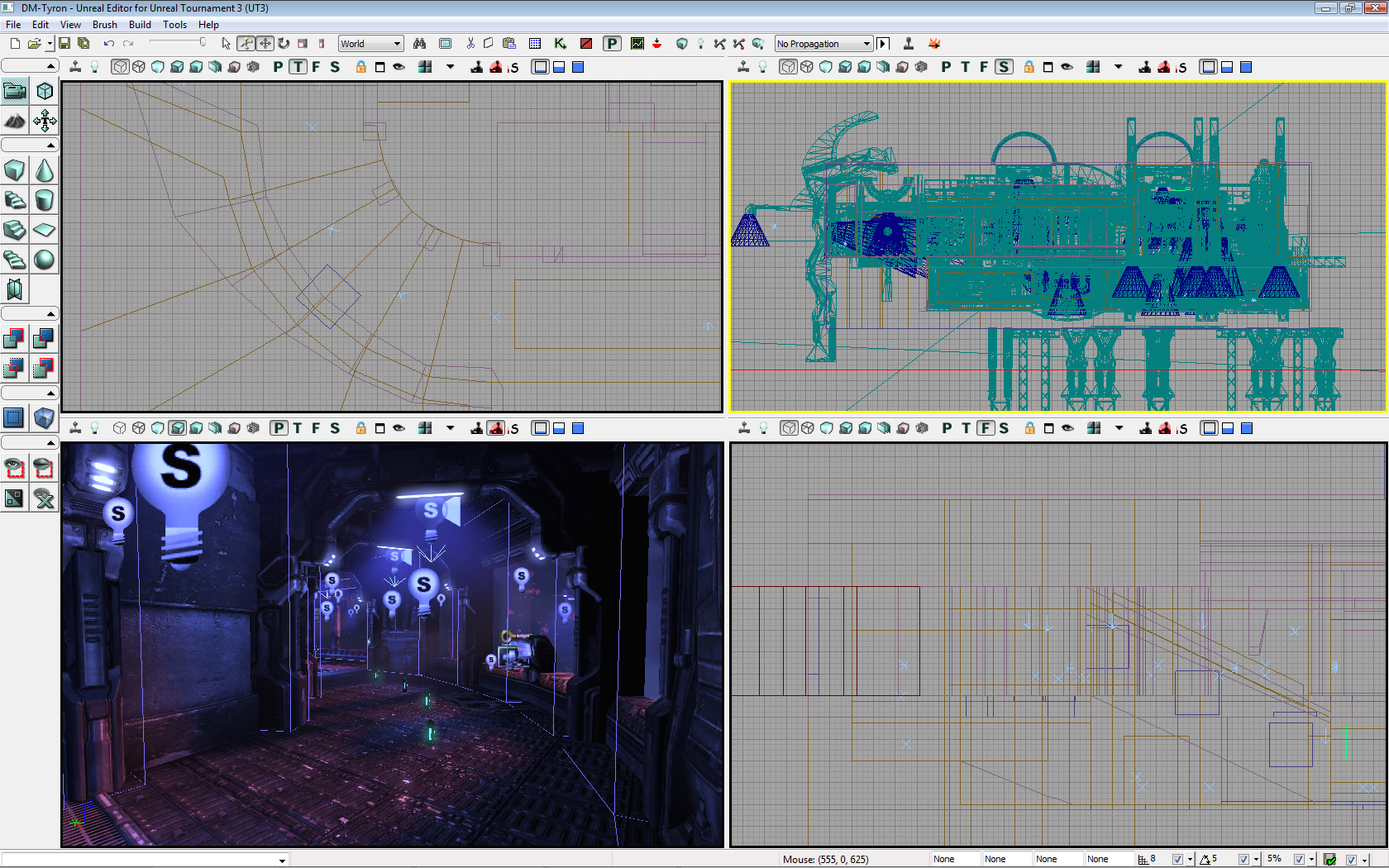Enable the rotation widget icon
This screenshot has height=868, width=1389.
[x=284, y=44]
